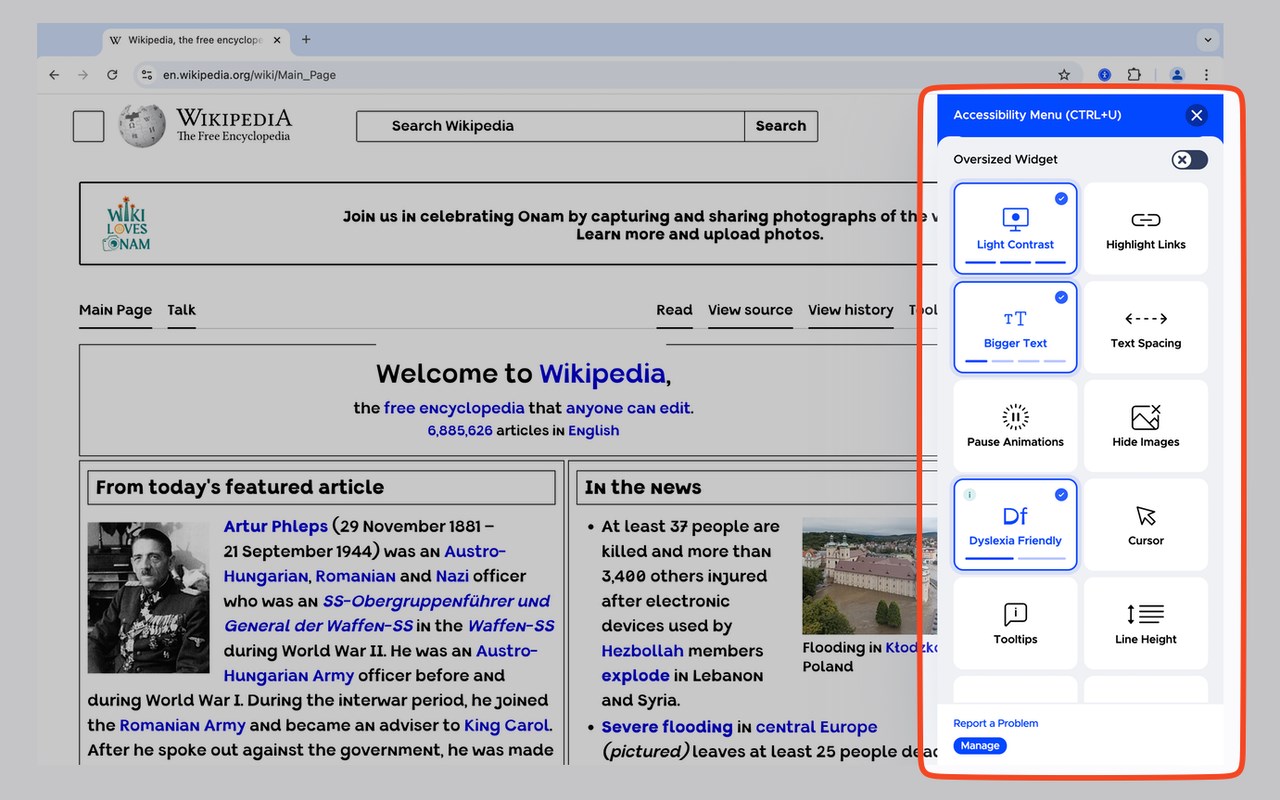1280x800 pixels.
Task: Open the browser profile menu
Action: click(1177, 75)
